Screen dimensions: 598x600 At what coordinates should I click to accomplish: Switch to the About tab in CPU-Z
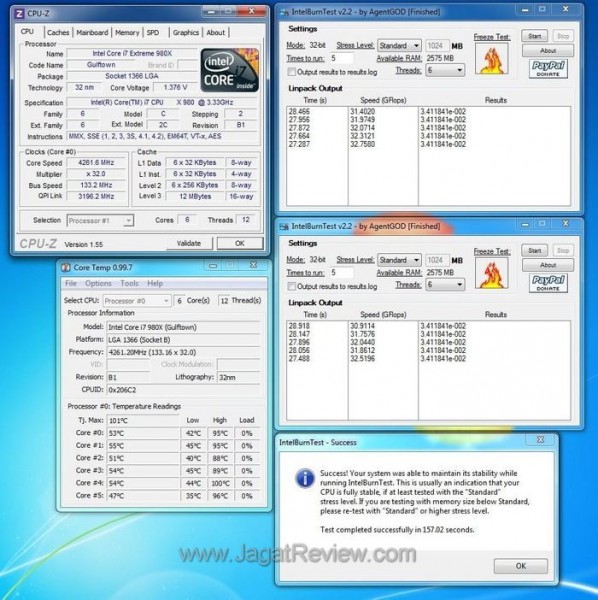click(x=216, y=33)
